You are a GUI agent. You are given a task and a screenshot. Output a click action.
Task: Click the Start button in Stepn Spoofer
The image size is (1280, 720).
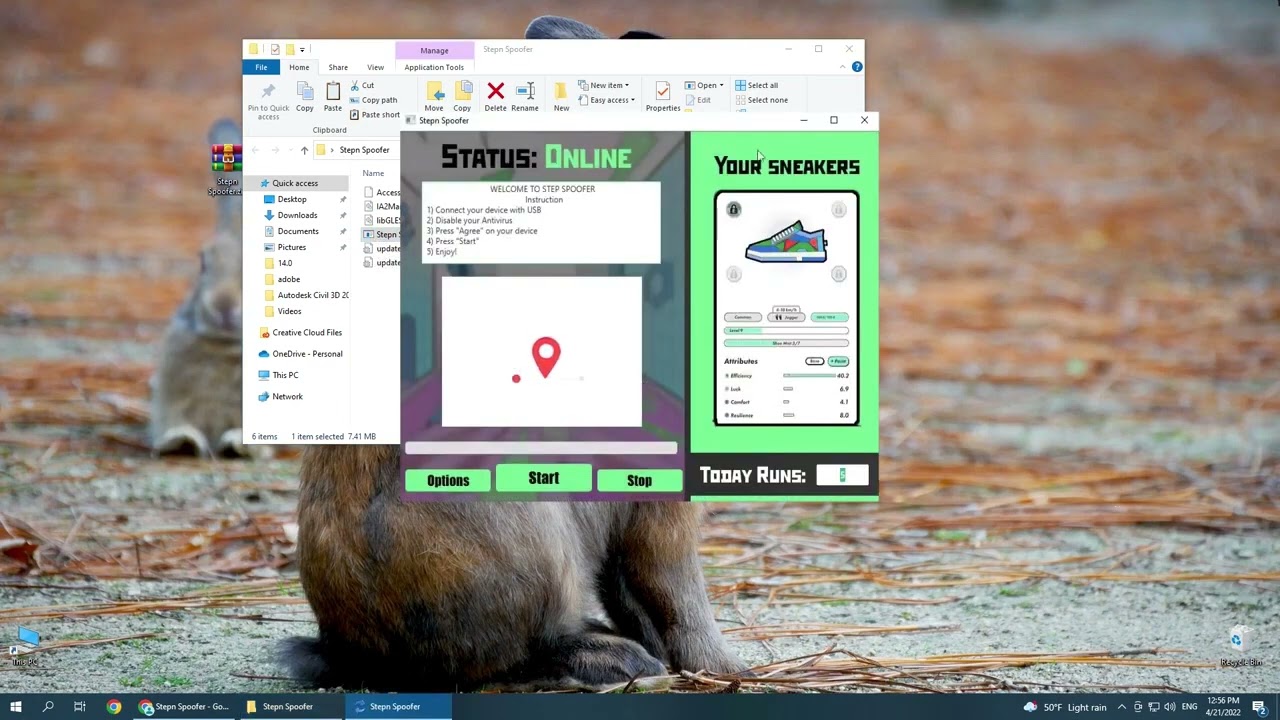pyautogui.click(x=544, y=478)
